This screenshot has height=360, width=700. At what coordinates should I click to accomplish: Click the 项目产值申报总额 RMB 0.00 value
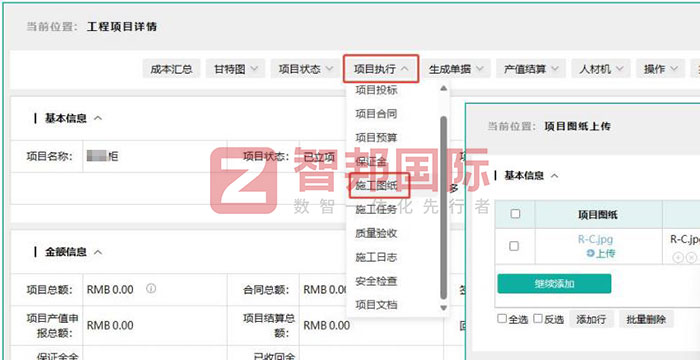110,325
